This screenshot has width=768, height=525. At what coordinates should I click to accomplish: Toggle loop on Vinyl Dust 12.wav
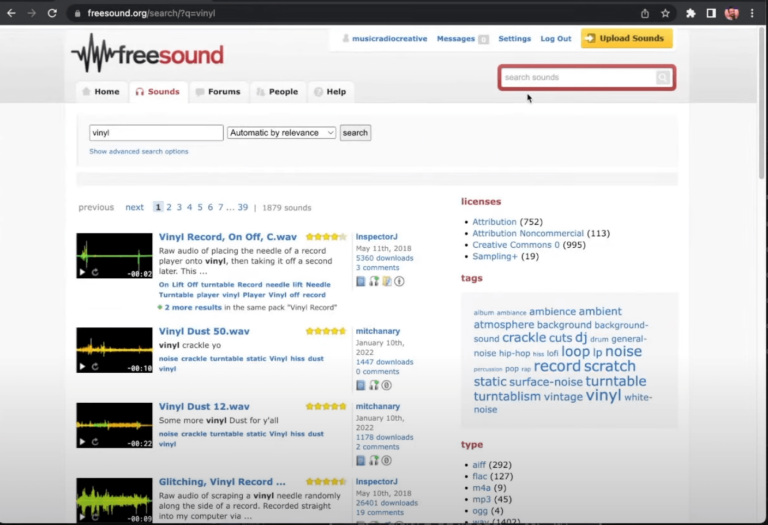coord(95,442)
